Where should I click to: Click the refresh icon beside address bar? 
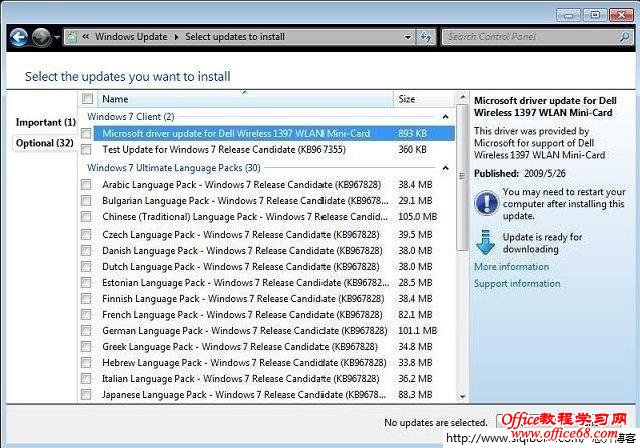(x=426, y=37)
